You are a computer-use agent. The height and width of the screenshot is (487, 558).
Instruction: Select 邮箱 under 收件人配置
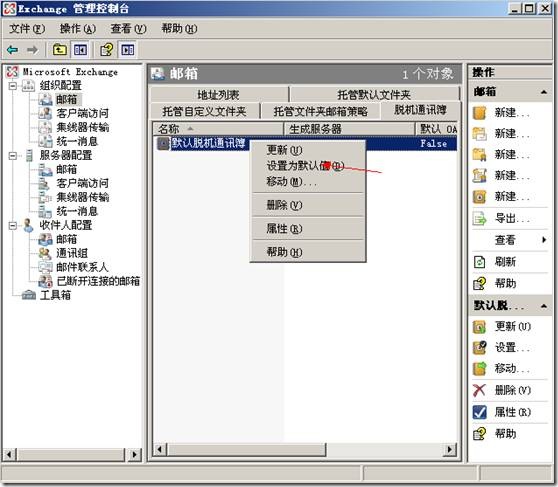pos(67,239)
